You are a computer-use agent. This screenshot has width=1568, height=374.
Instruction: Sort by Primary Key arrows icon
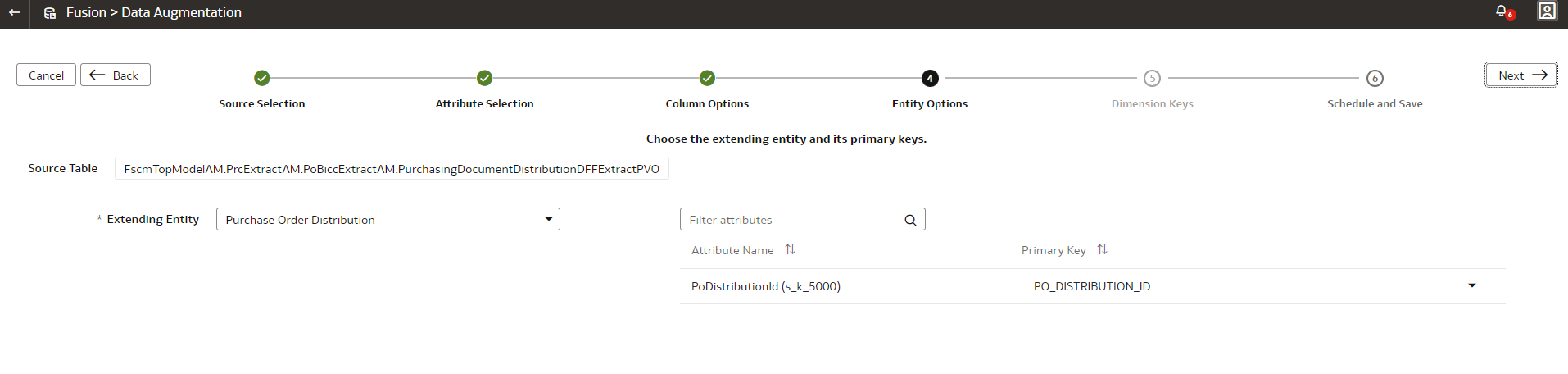[x=1102, y=249]
